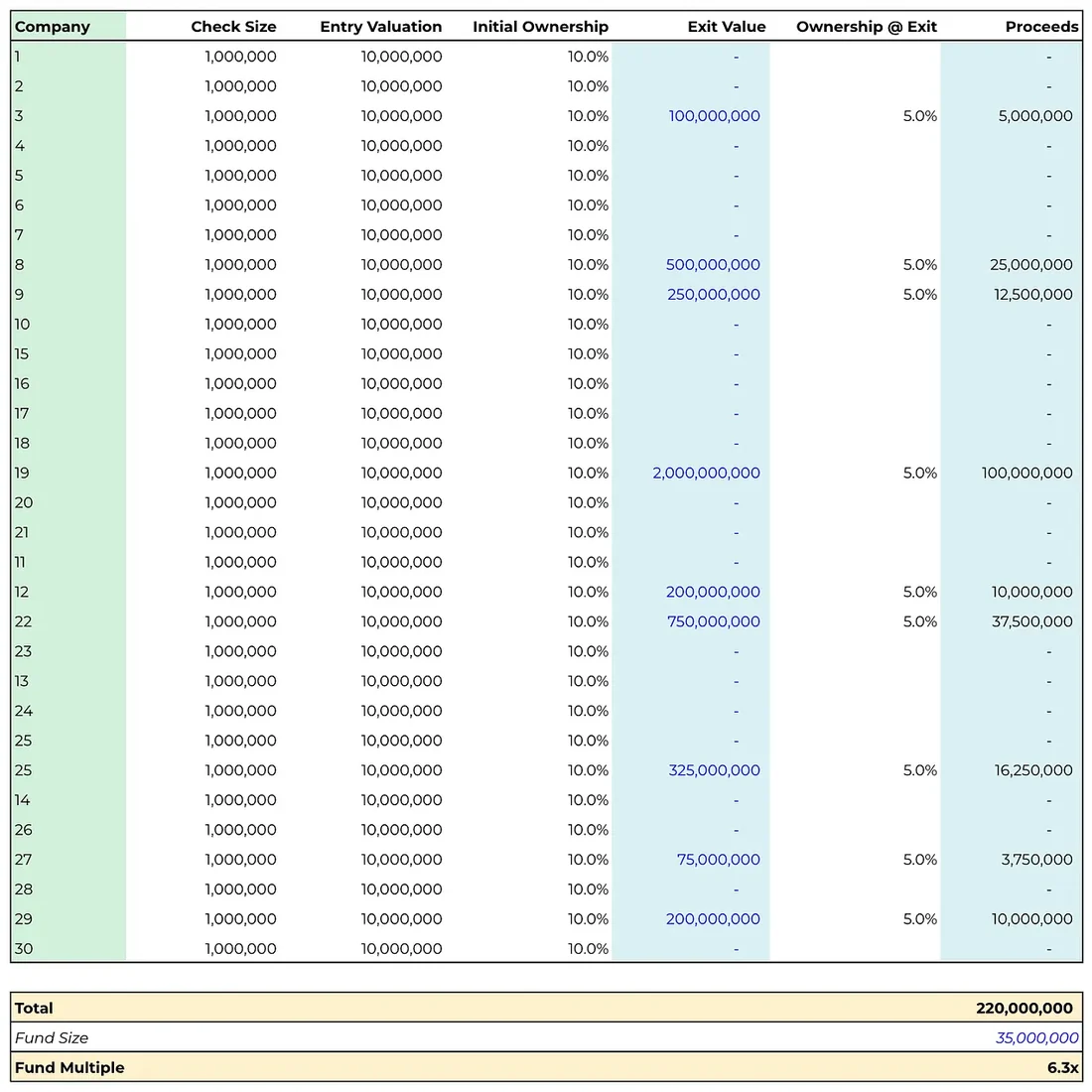Click exit value 200,000,000 for company 29
Screen dimensions: 1092x1092
[713, 918]
